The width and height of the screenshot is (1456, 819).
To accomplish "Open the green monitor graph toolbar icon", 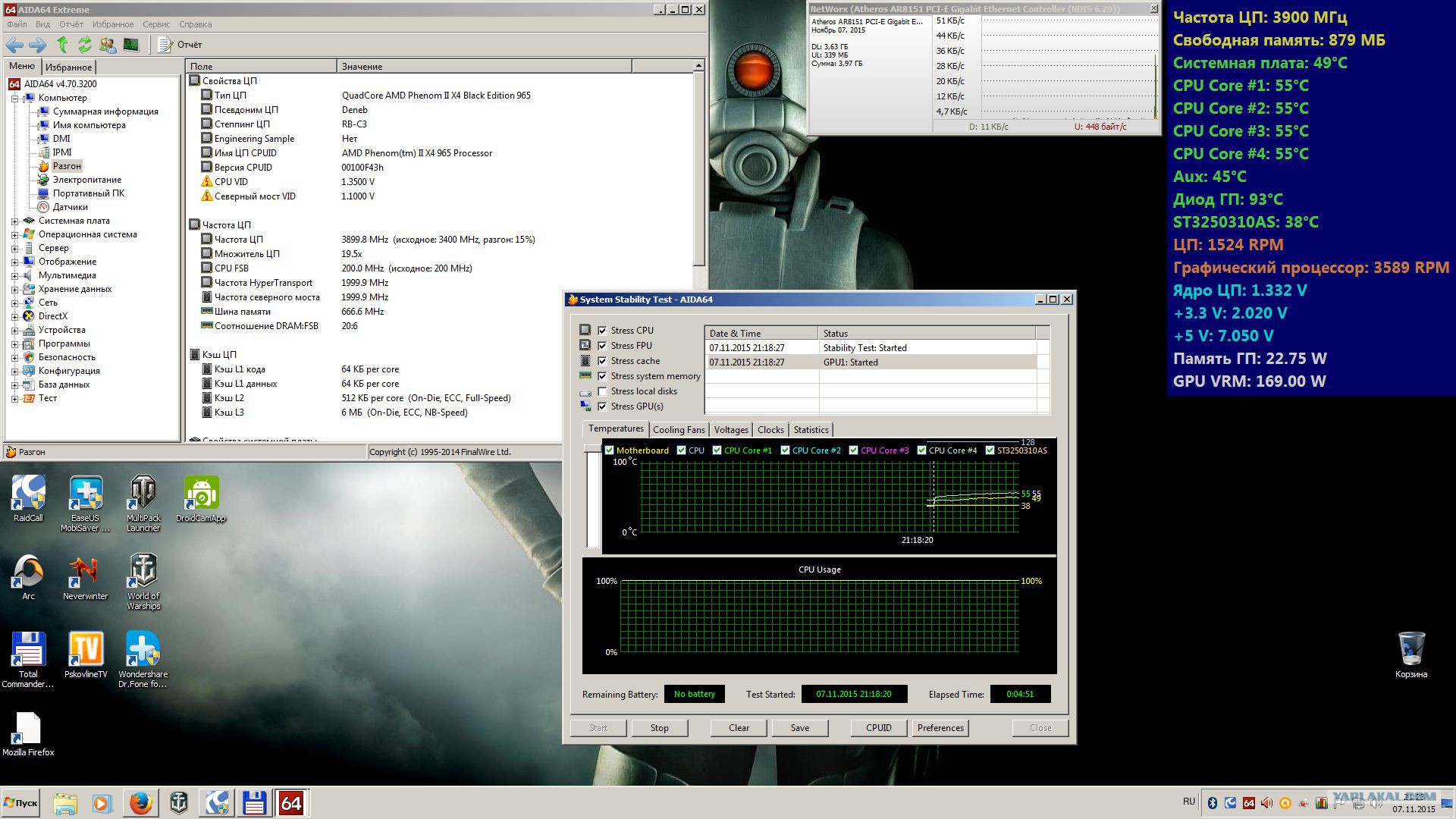I will (131, 45).
